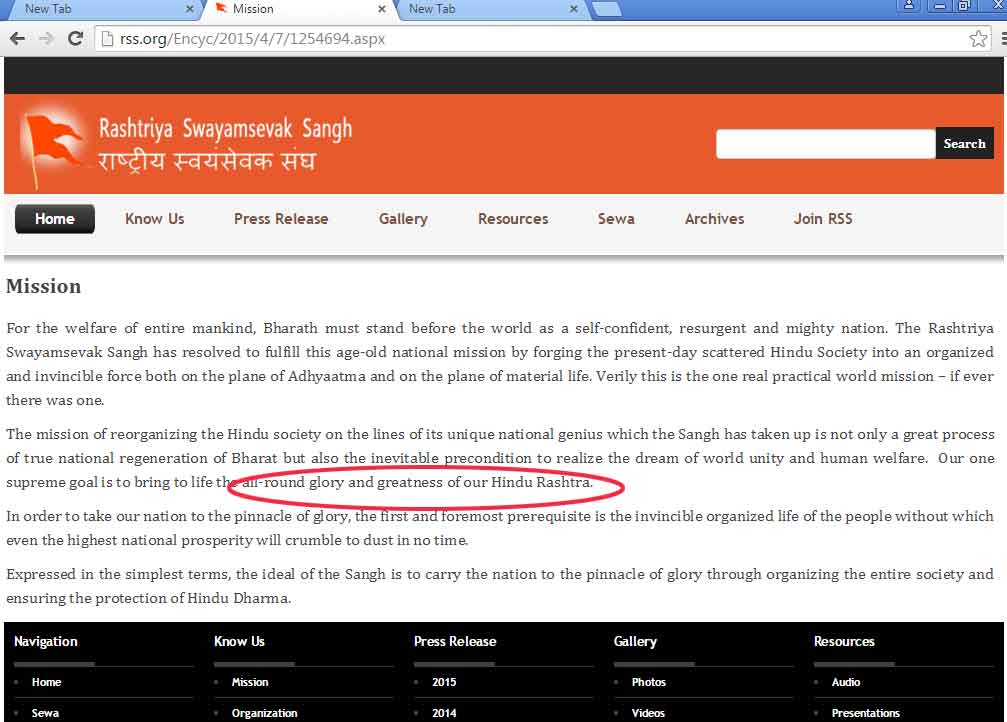Click the browser Forward arrow

click(46, 39)
